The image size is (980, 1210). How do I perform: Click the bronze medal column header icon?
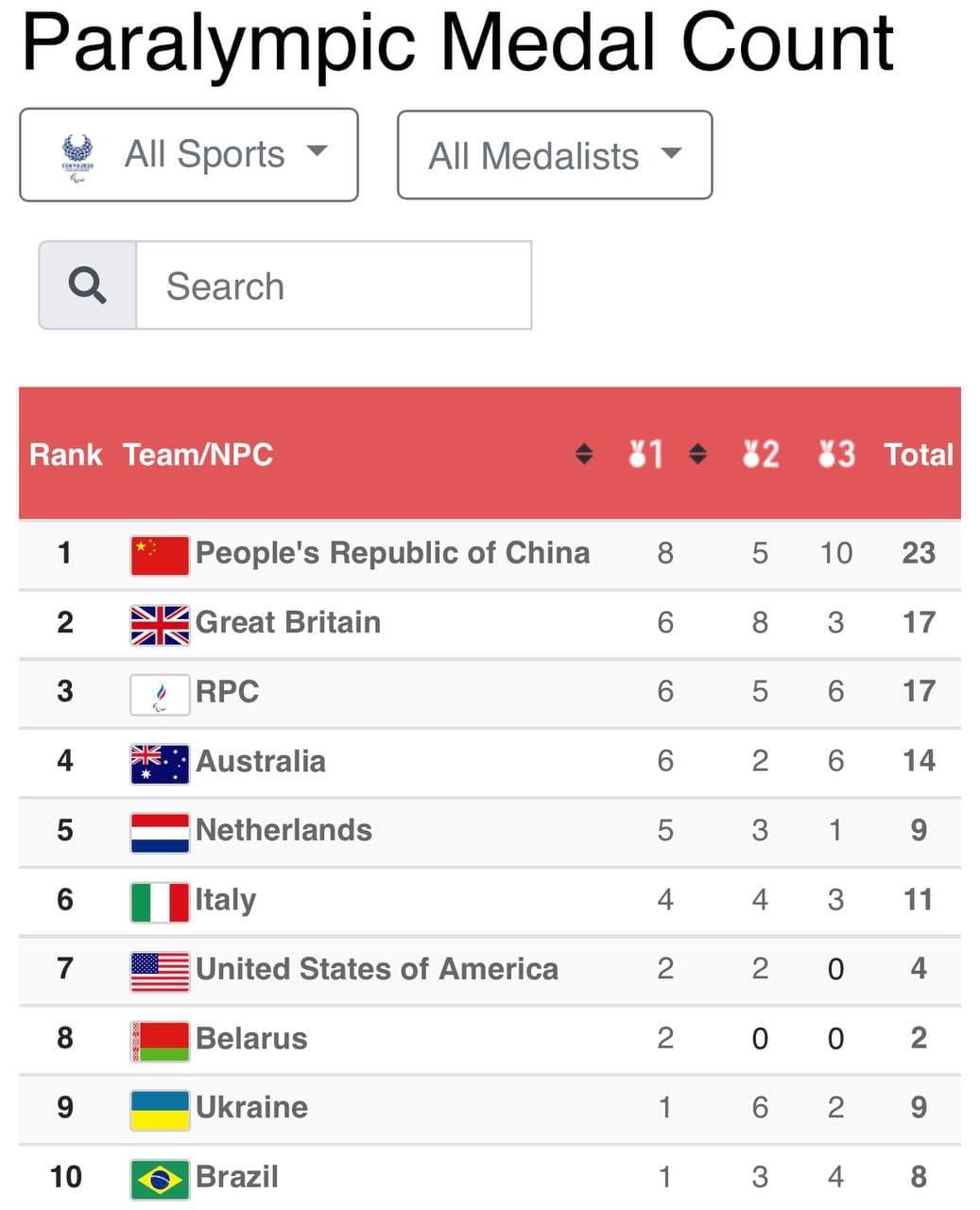tap(836, 455)
